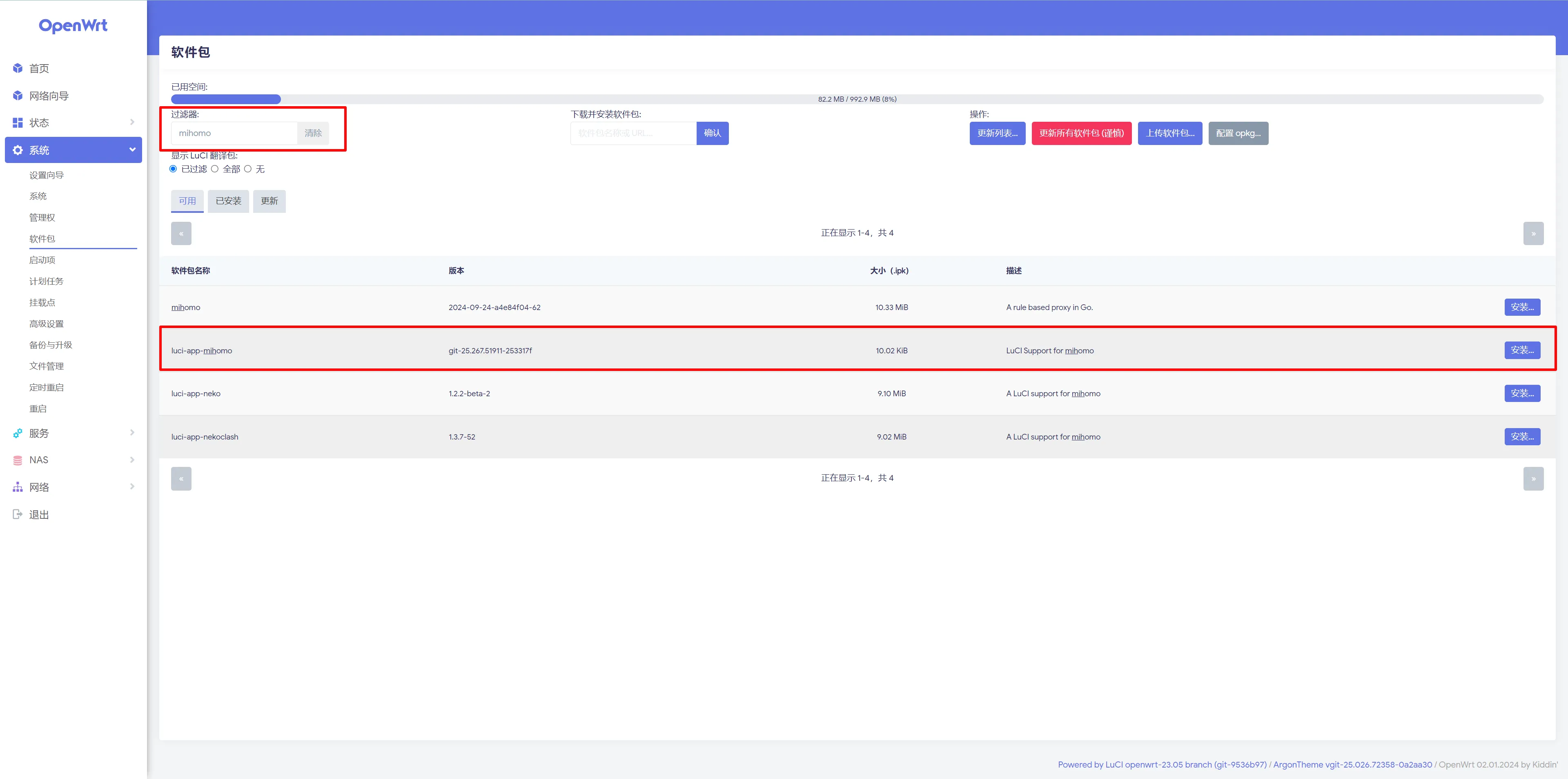1568x779 pixels.
Task: Install the luci-app-nekoclash package
Action: click(1522, 437)
